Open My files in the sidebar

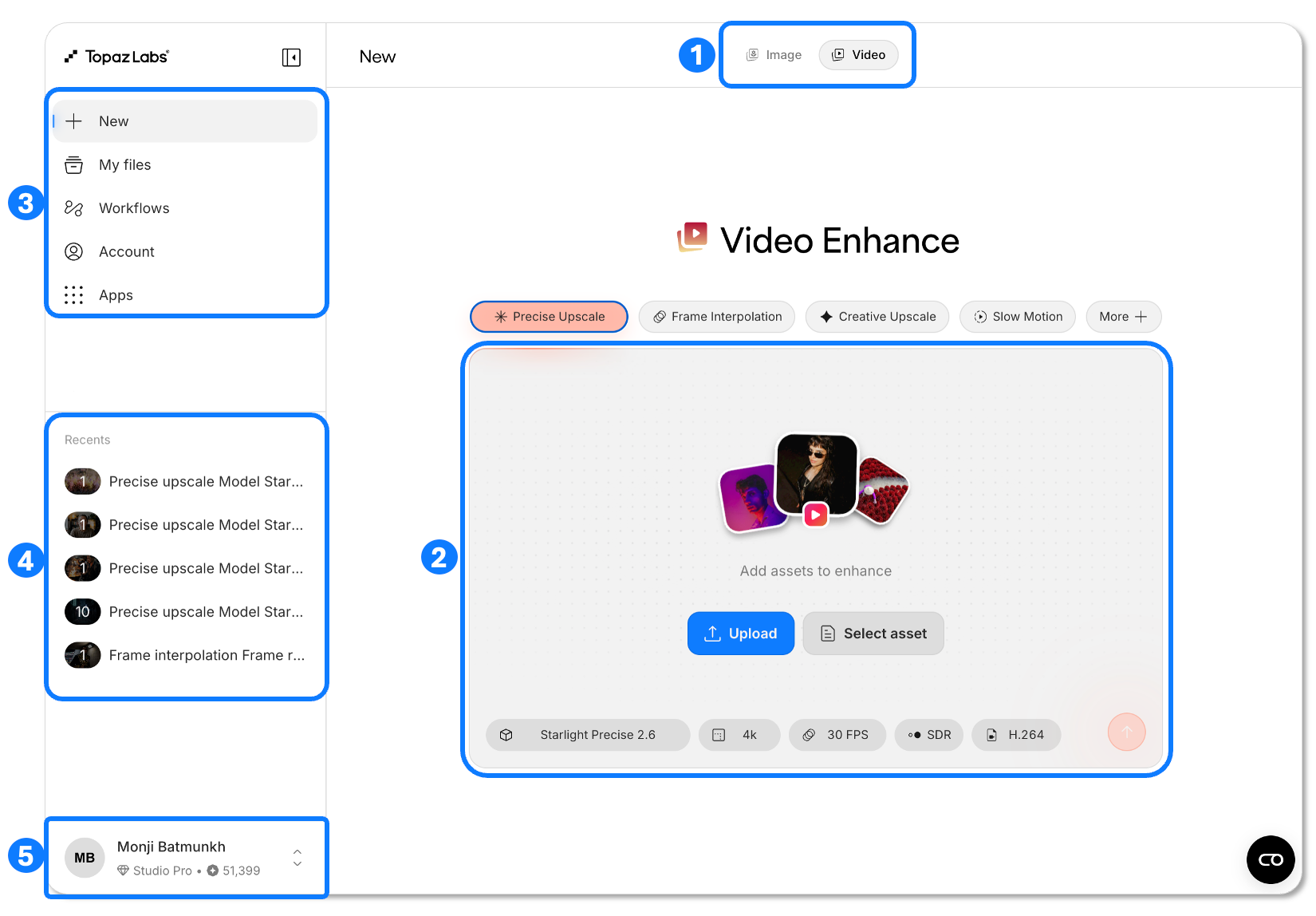coord(185,165)
